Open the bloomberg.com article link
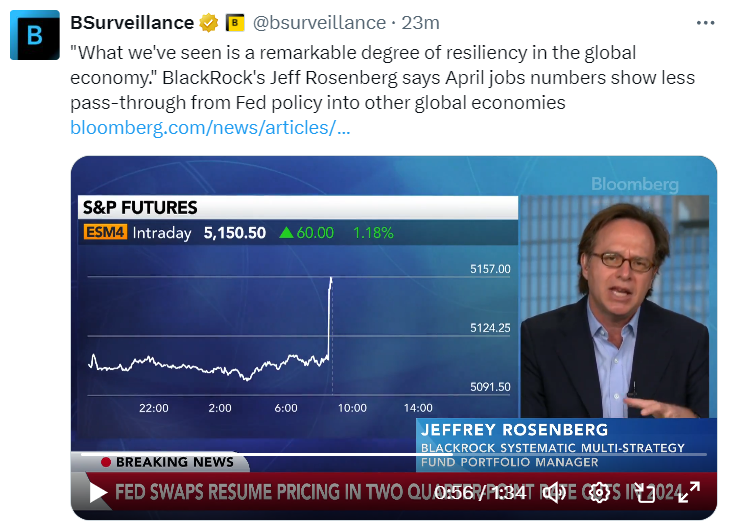The height and width of the screenshot is (529, 730). [210, 128]
